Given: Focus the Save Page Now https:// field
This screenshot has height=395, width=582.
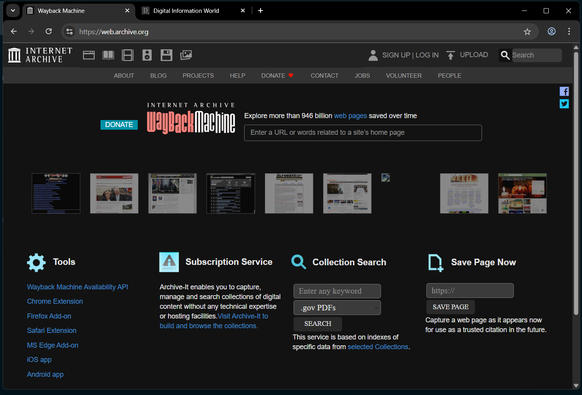Looking at the screenshot, I should tap(470, 291).
